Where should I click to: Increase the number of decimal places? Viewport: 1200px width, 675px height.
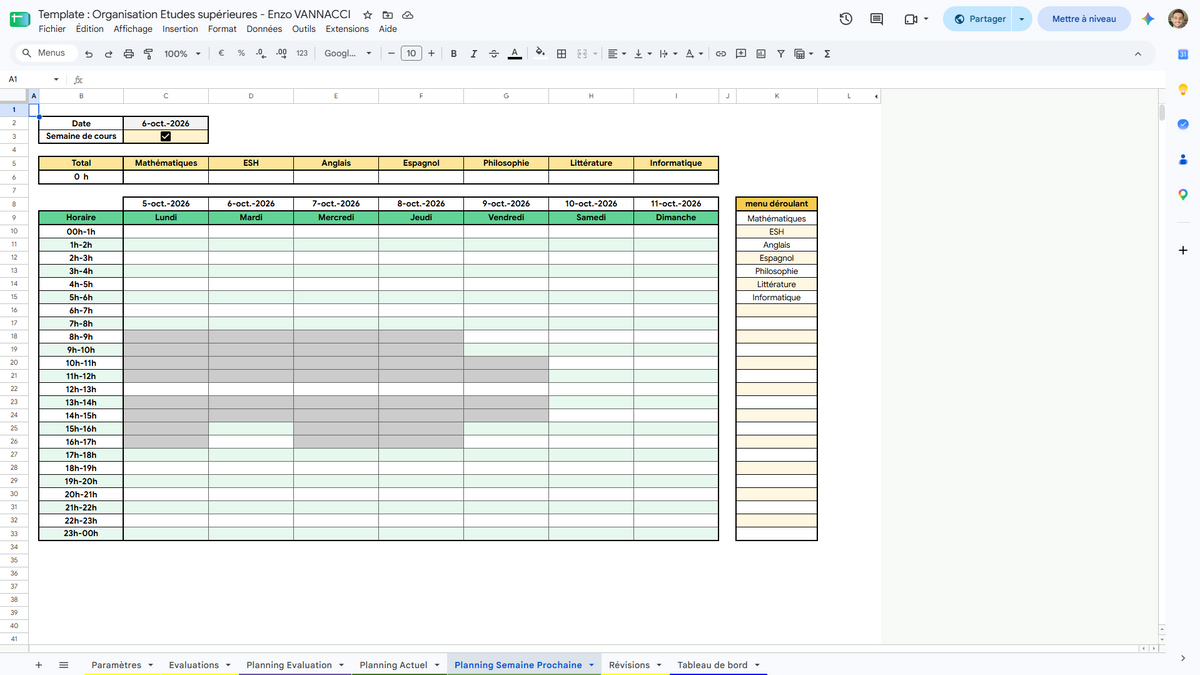[x=281, y=54]
